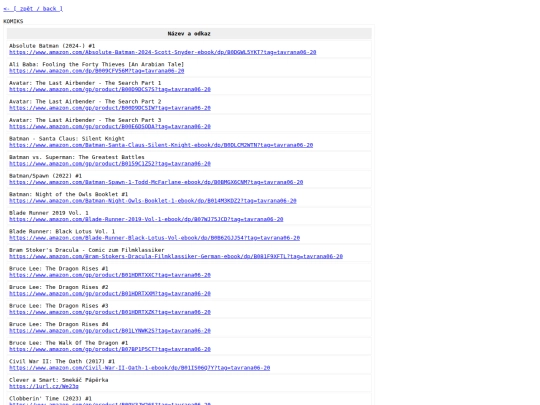The width and height of the screenshot is (540, 405).
Task: Select title 'Avatar: The Last Airbender - The Search Part 1'
Action: pos(85,83)
